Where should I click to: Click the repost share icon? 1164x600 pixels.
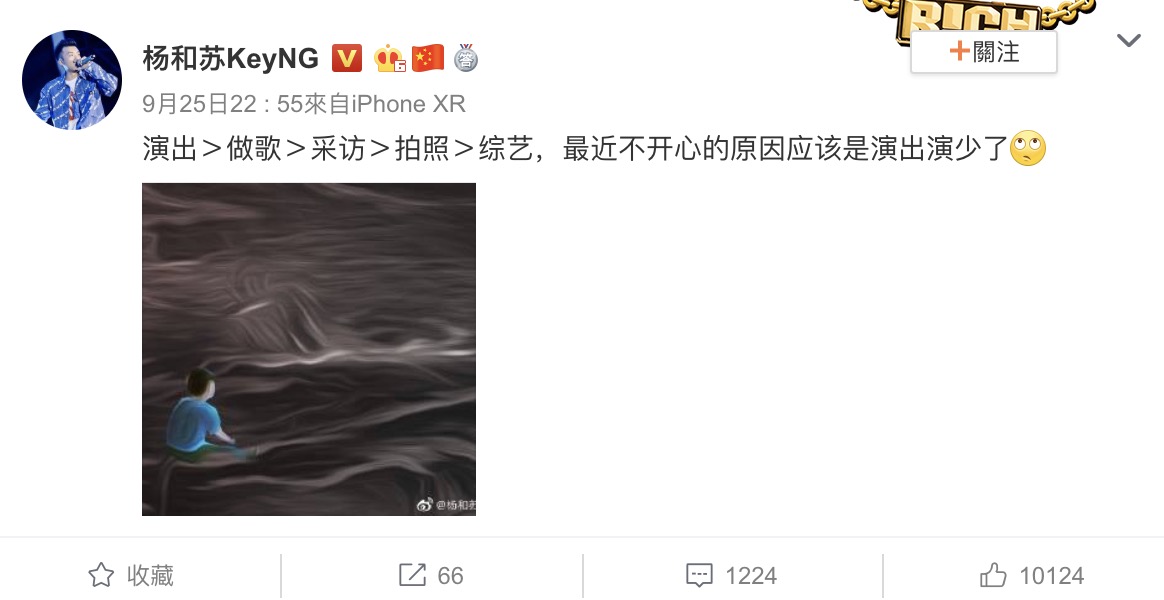[x=412, y=575]
